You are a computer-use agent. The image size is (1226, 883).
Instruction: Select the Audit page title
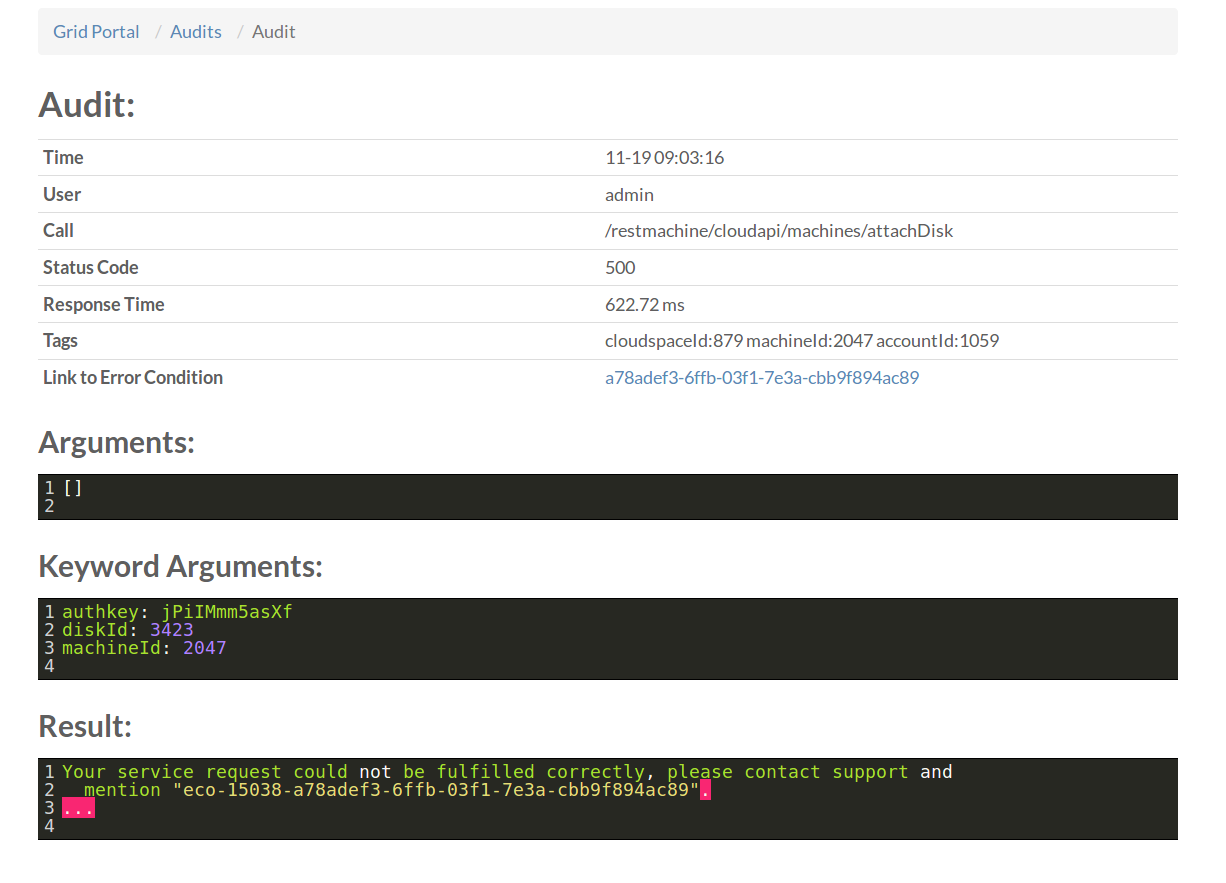(87, 104)
